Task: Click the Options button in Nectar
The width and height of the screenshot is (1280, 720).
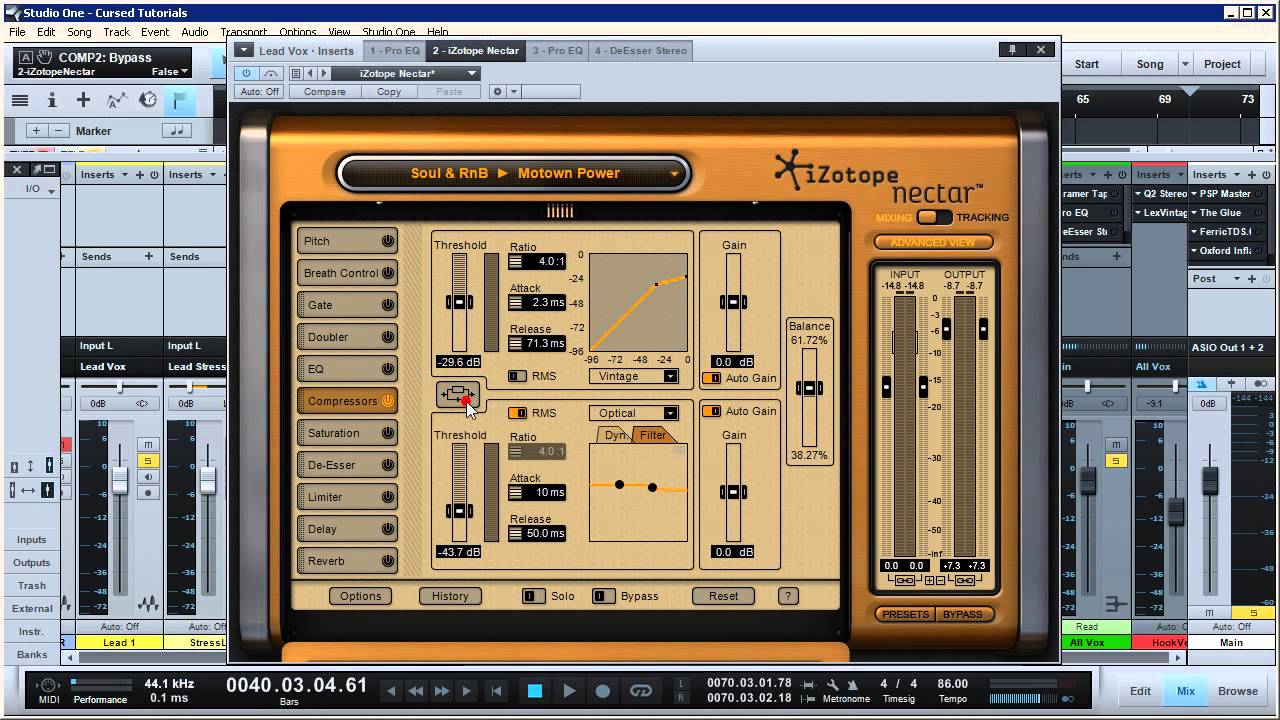Action: pos(360,596)
